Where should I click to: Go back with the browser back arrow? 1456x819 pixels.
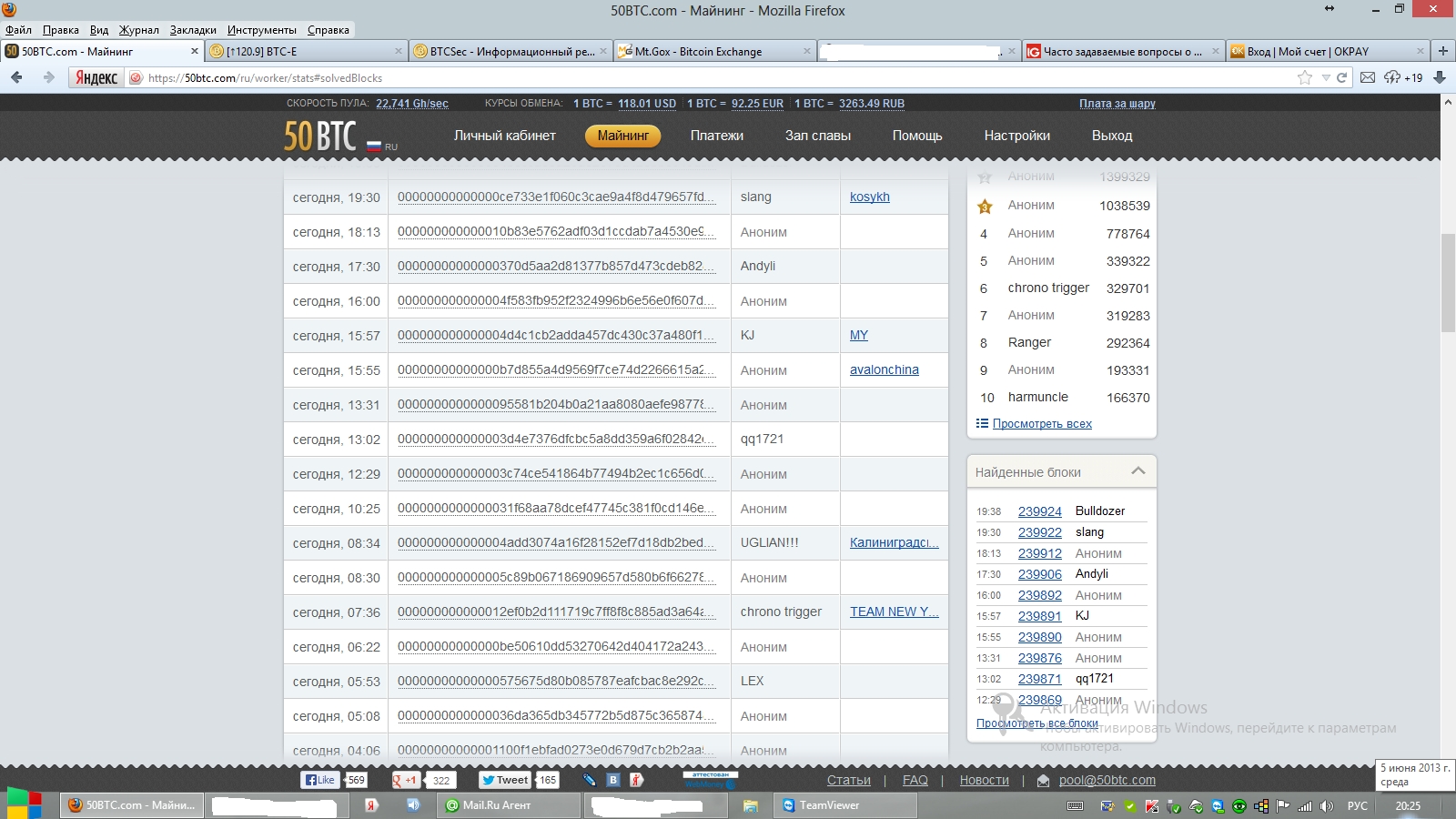coord(16,77)
